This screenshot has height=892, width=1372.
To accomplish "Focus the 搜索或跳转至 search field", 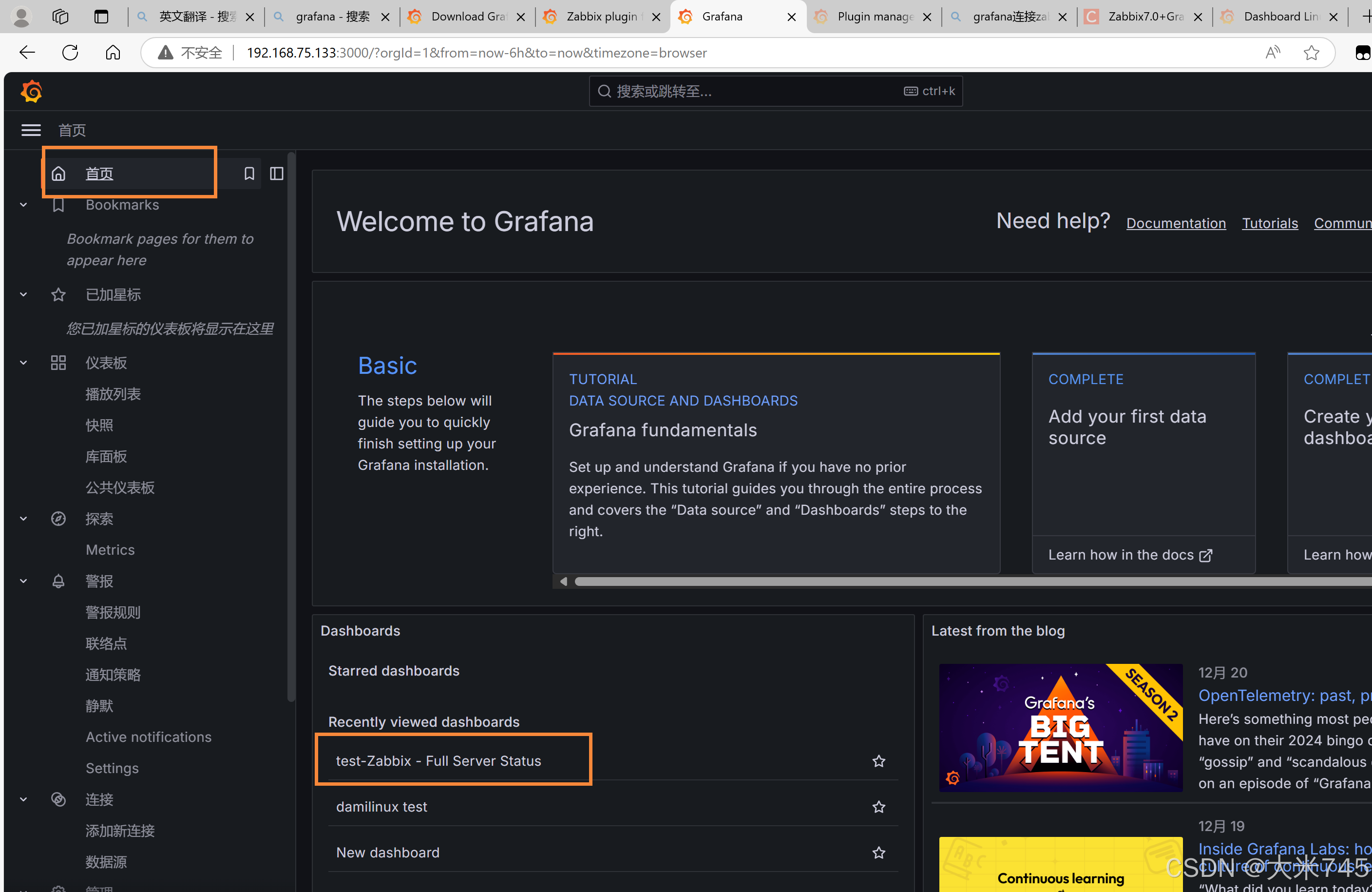I will (775, 91).
